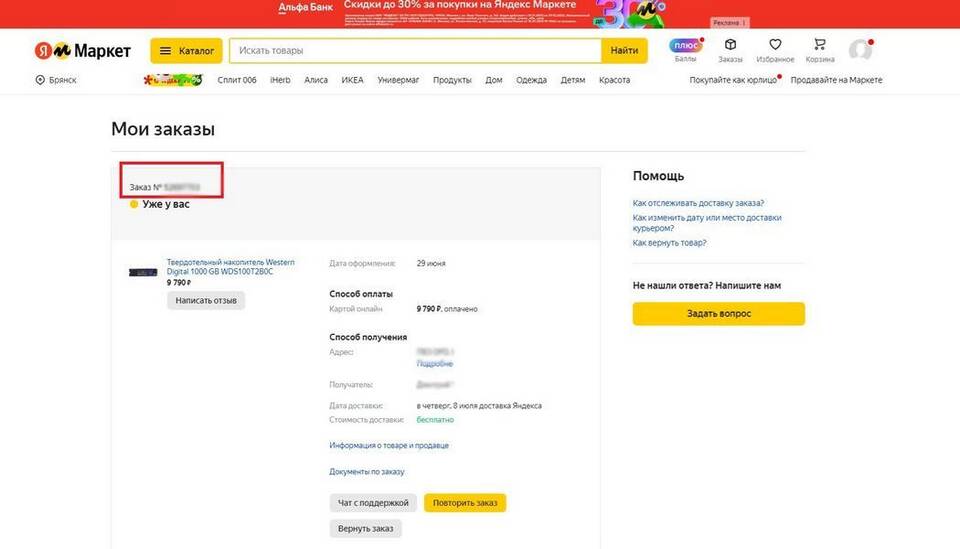Open the user profile avatar

[860, 50]
